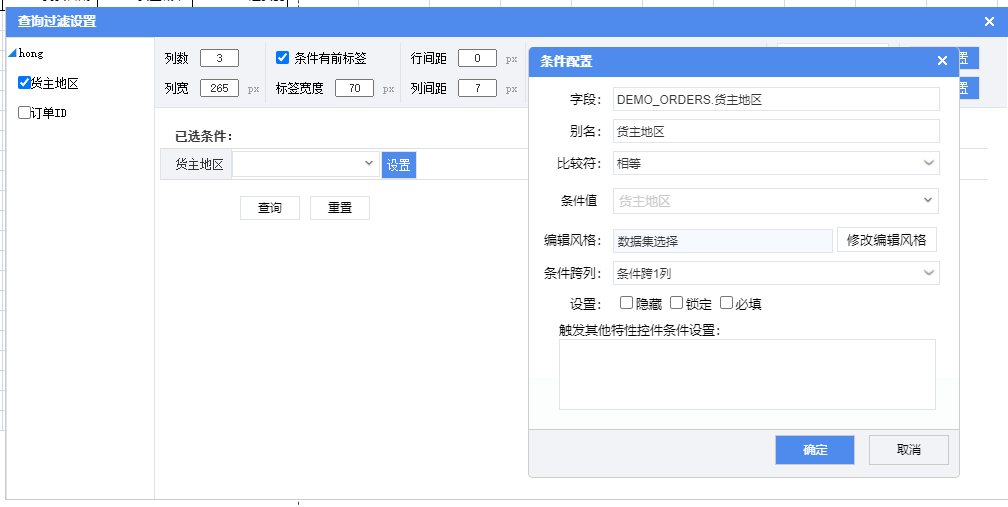Collapse the hong tree node
This screenshot has width=1008, height=507.
pos(11,54)
